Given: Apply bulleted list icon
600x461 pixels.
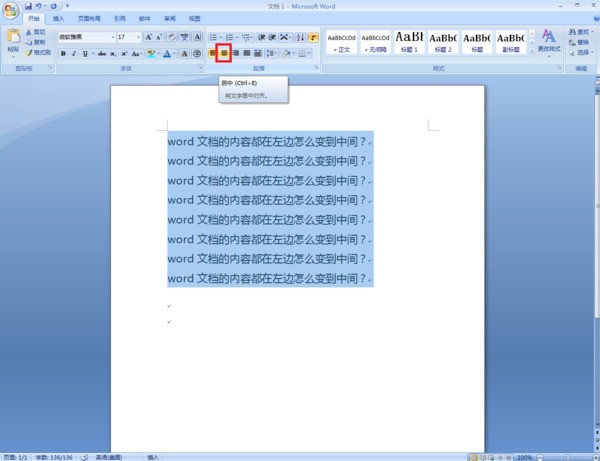Looking at the screenshot, I should (213, 37).
